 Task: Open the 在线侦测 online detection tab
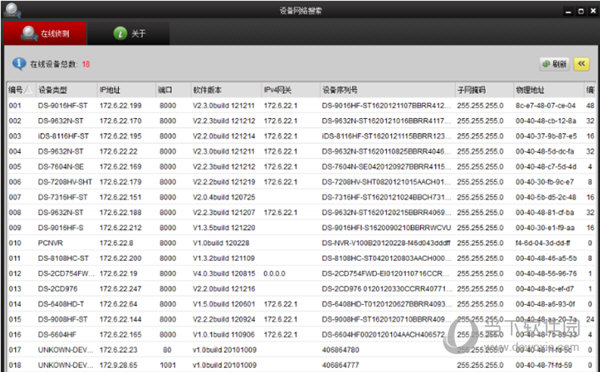pos(45,33)
